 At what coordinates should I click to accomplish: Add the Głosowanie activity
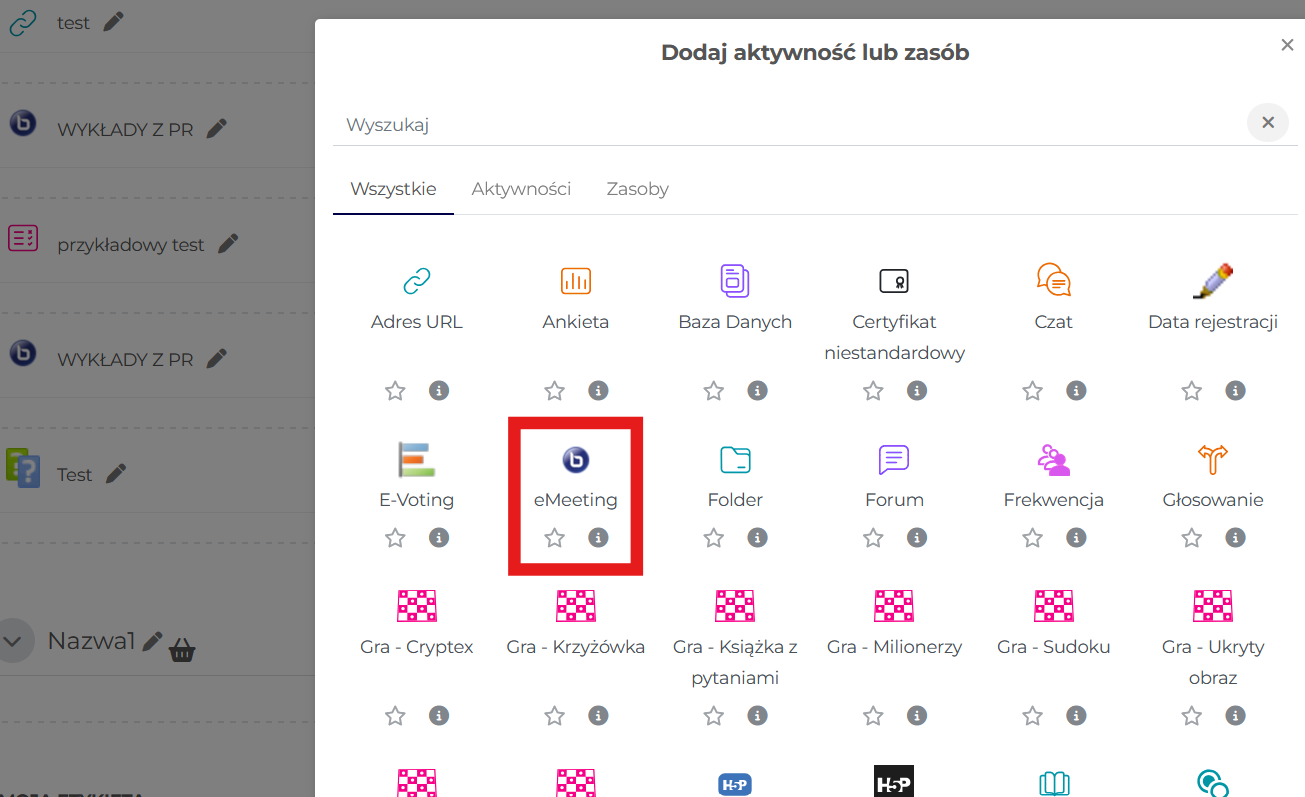click(1212, 460)
